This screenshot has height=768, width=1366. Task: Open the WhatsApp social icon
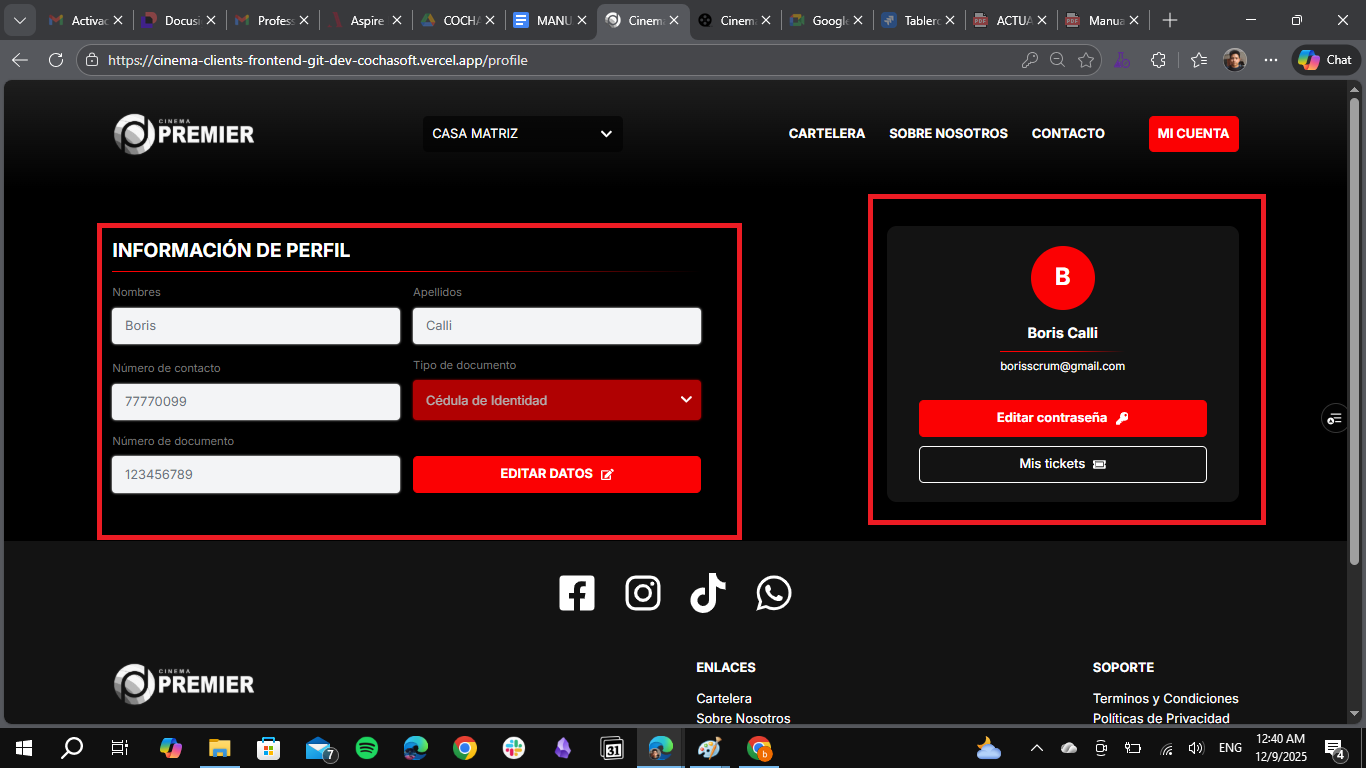[774, 593]
